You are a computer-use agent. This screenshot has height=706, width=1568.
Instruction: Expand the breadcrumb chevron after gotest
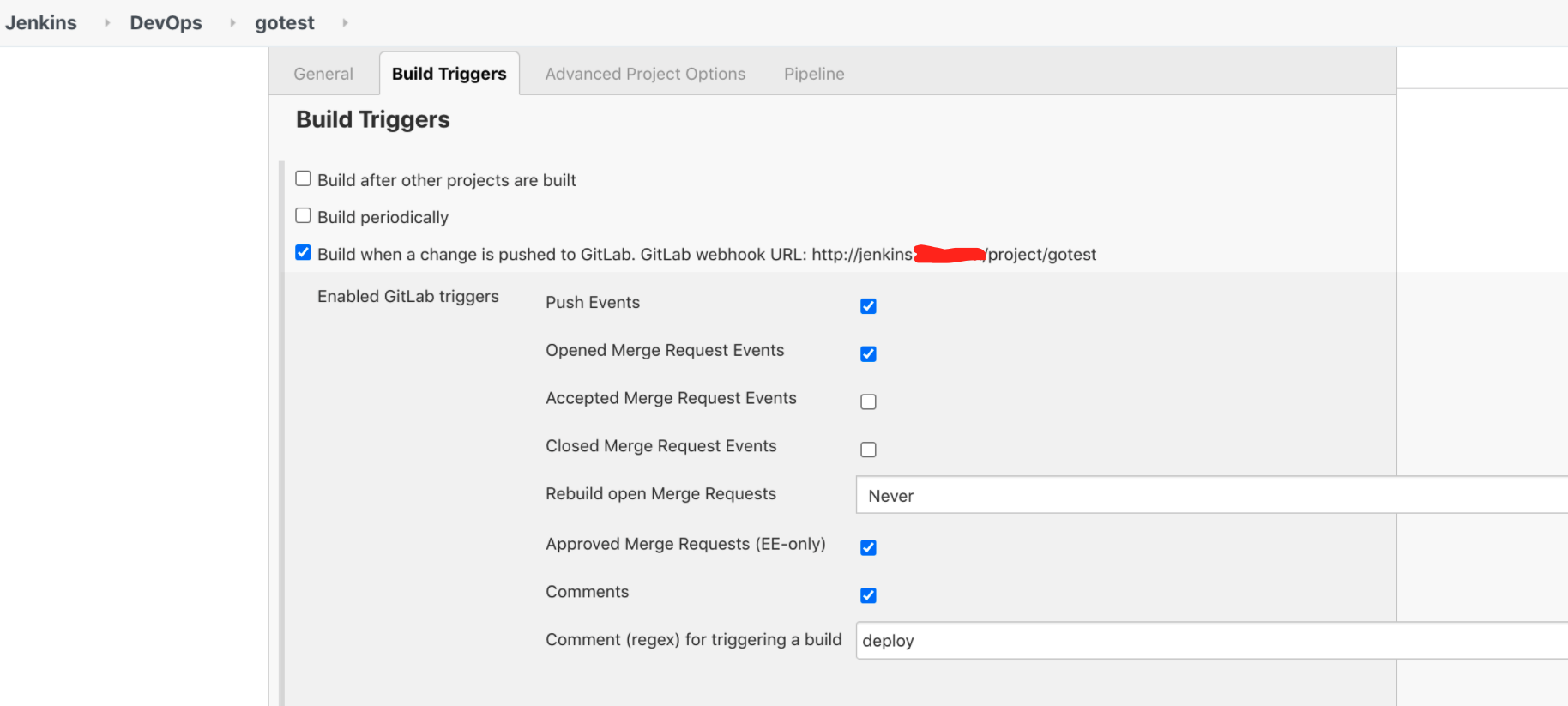point(346,22)
